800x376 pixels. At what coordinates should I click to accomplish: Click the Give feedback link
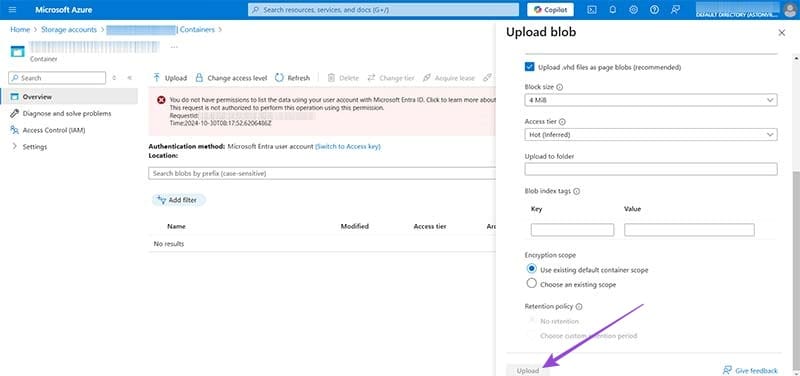[751, 370]
